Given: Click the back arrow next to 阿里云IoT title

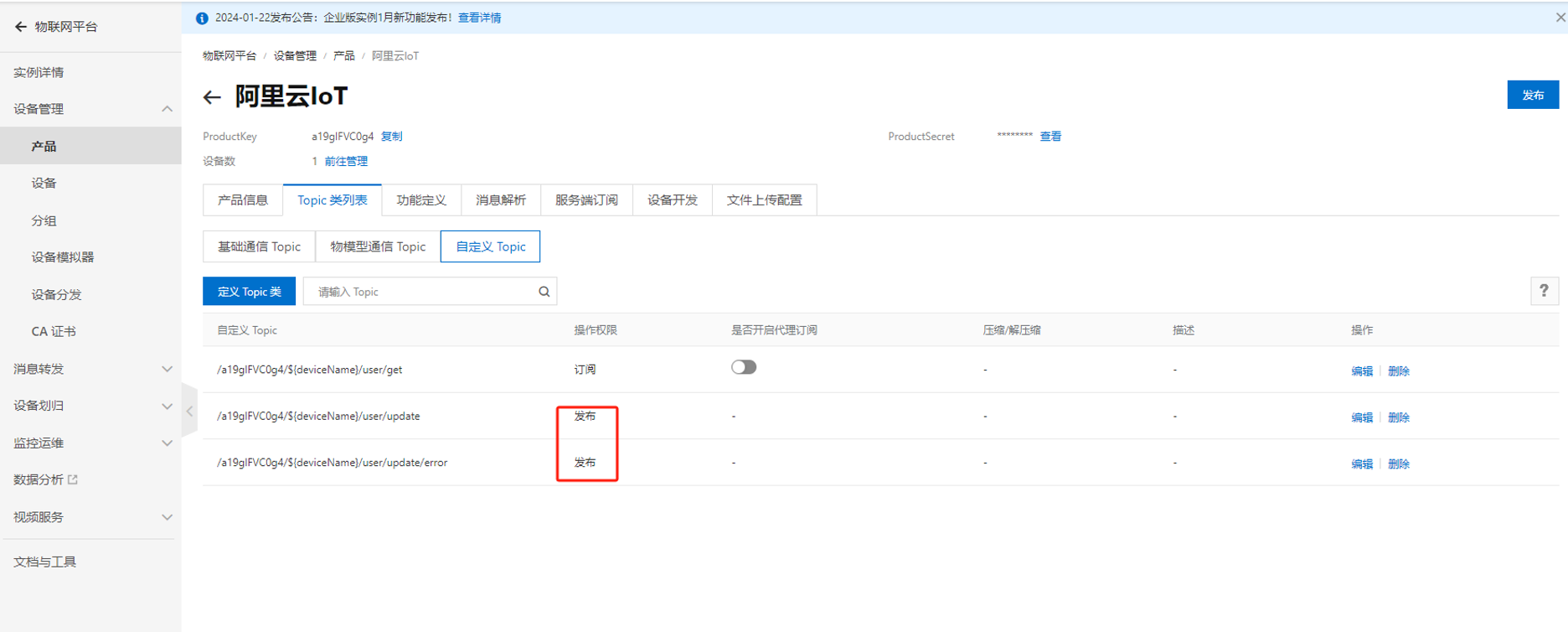Looking at the screenshot, I should (212, 97).
